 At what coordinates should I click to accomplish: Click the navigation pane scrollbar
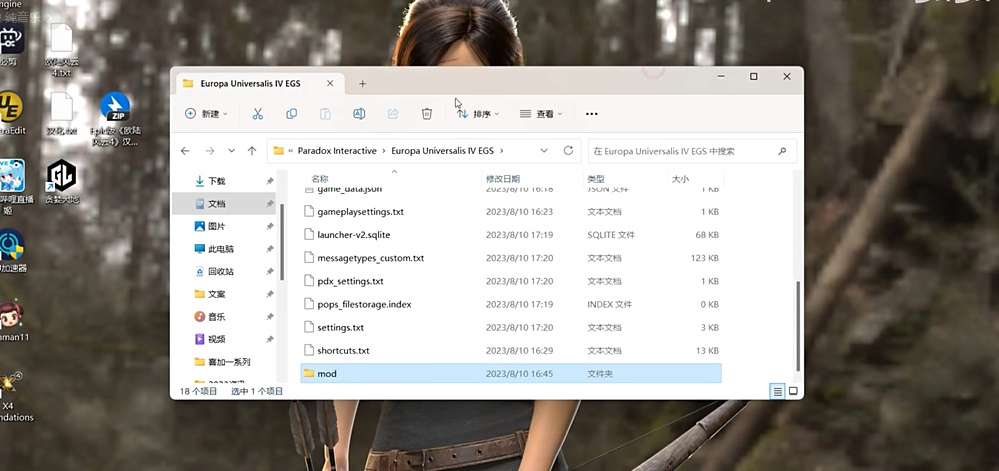pos(282,242)
